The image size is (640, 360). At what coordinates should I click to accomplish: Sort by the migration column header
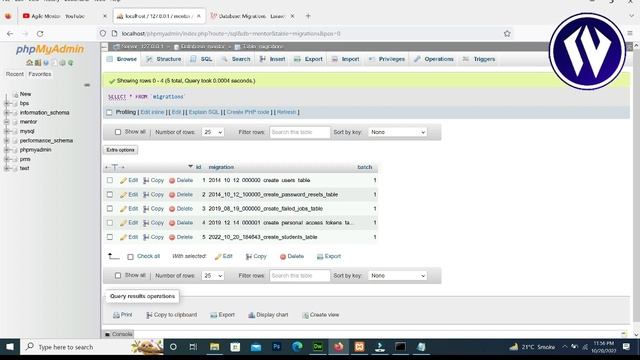tap(221, 167)
